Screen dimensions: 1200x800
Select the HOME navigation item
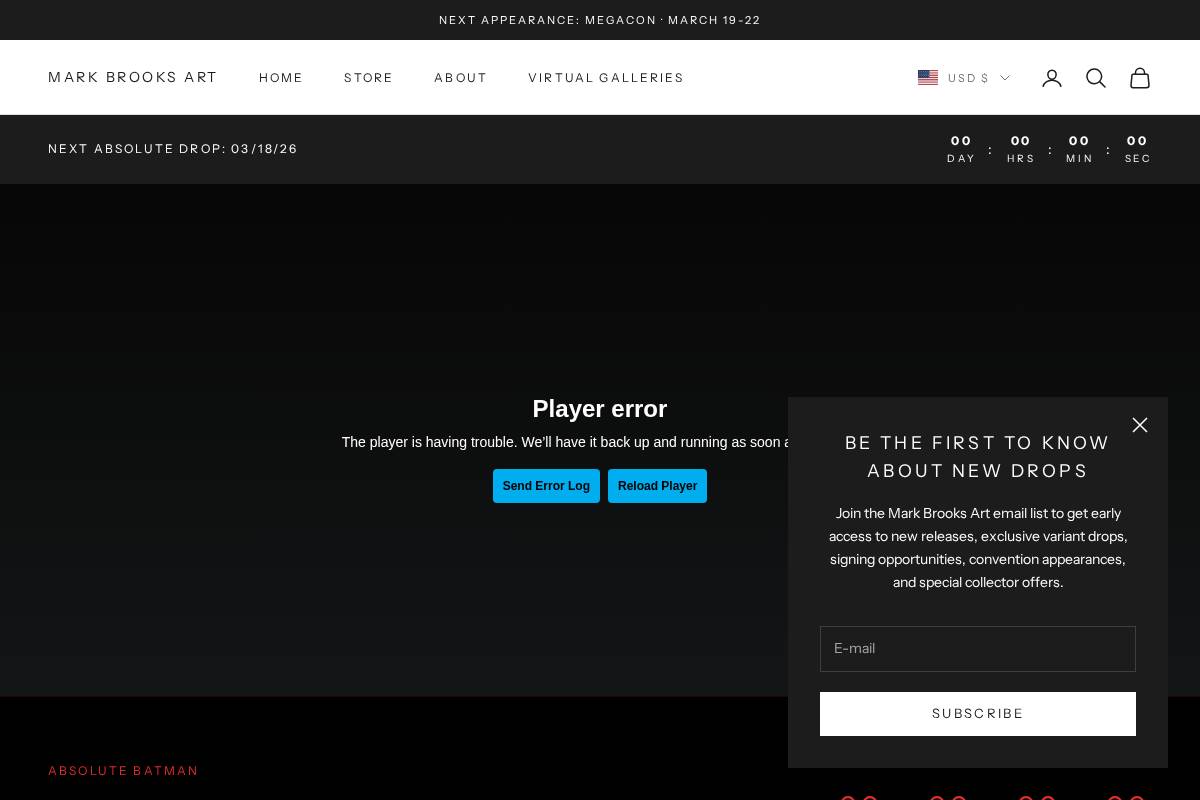(281, 77)
